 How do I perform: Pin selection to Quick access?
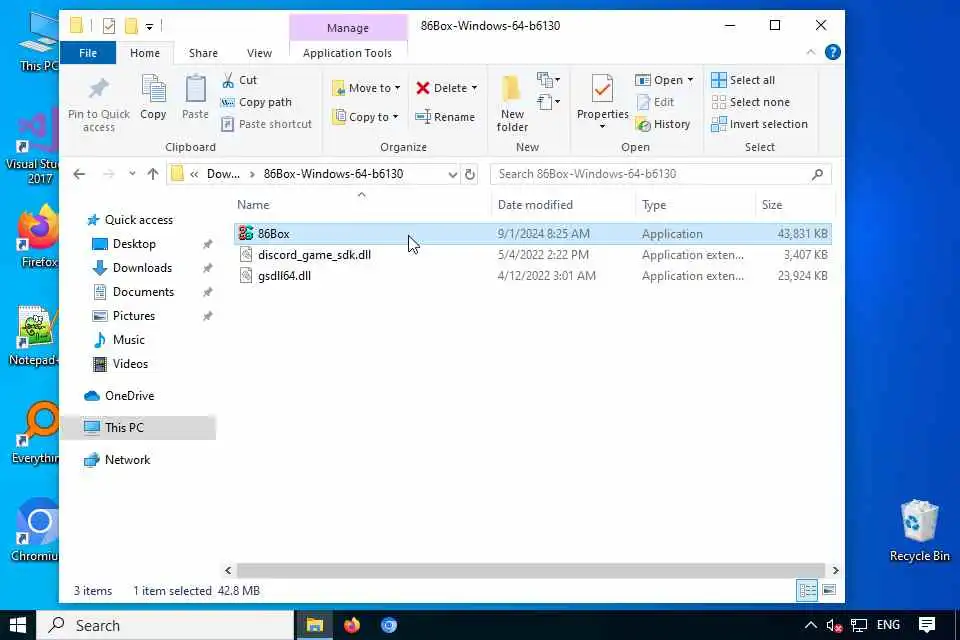(99, 104)
